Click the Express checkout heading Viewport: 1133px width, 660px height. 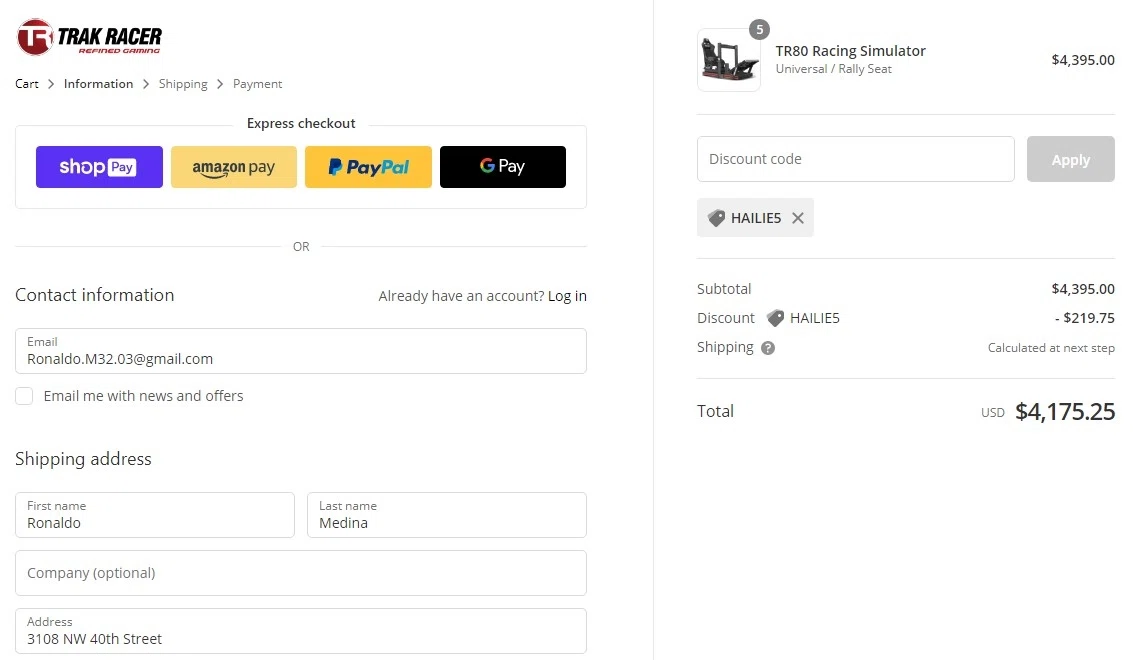pos(301,124)
